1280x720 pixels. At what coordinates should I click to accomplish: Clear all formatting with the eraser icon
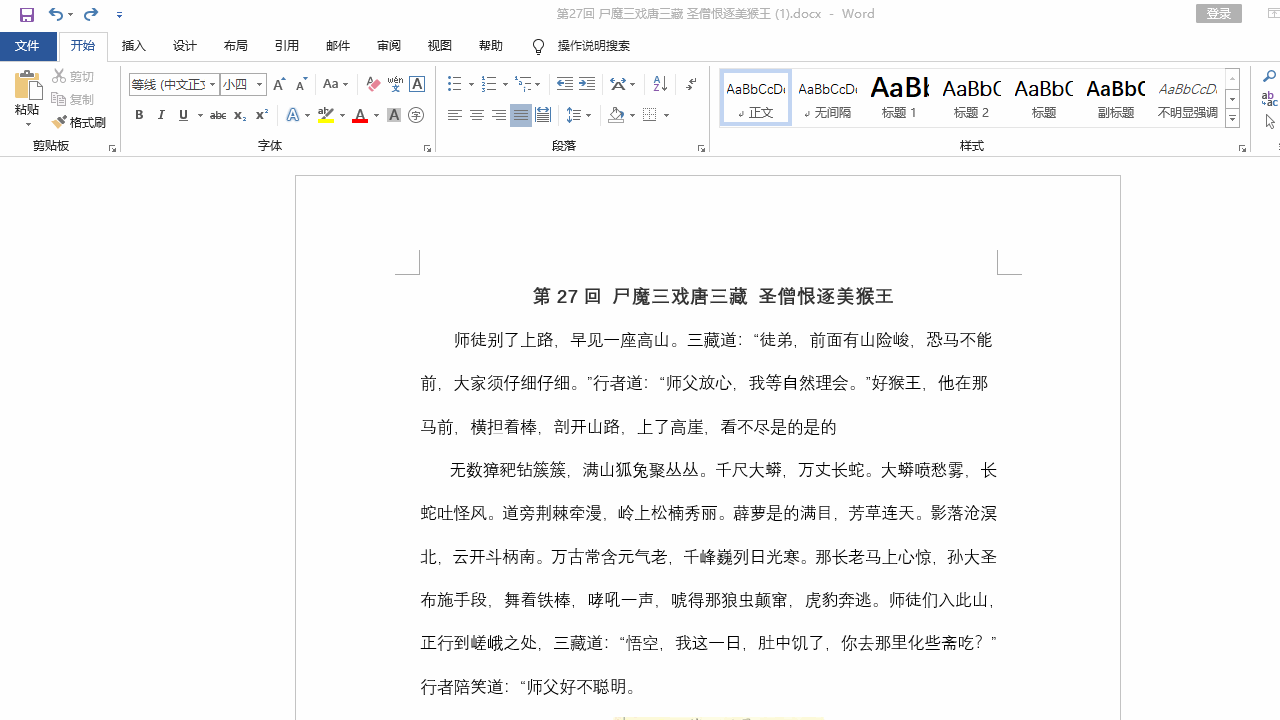(372, 84)
